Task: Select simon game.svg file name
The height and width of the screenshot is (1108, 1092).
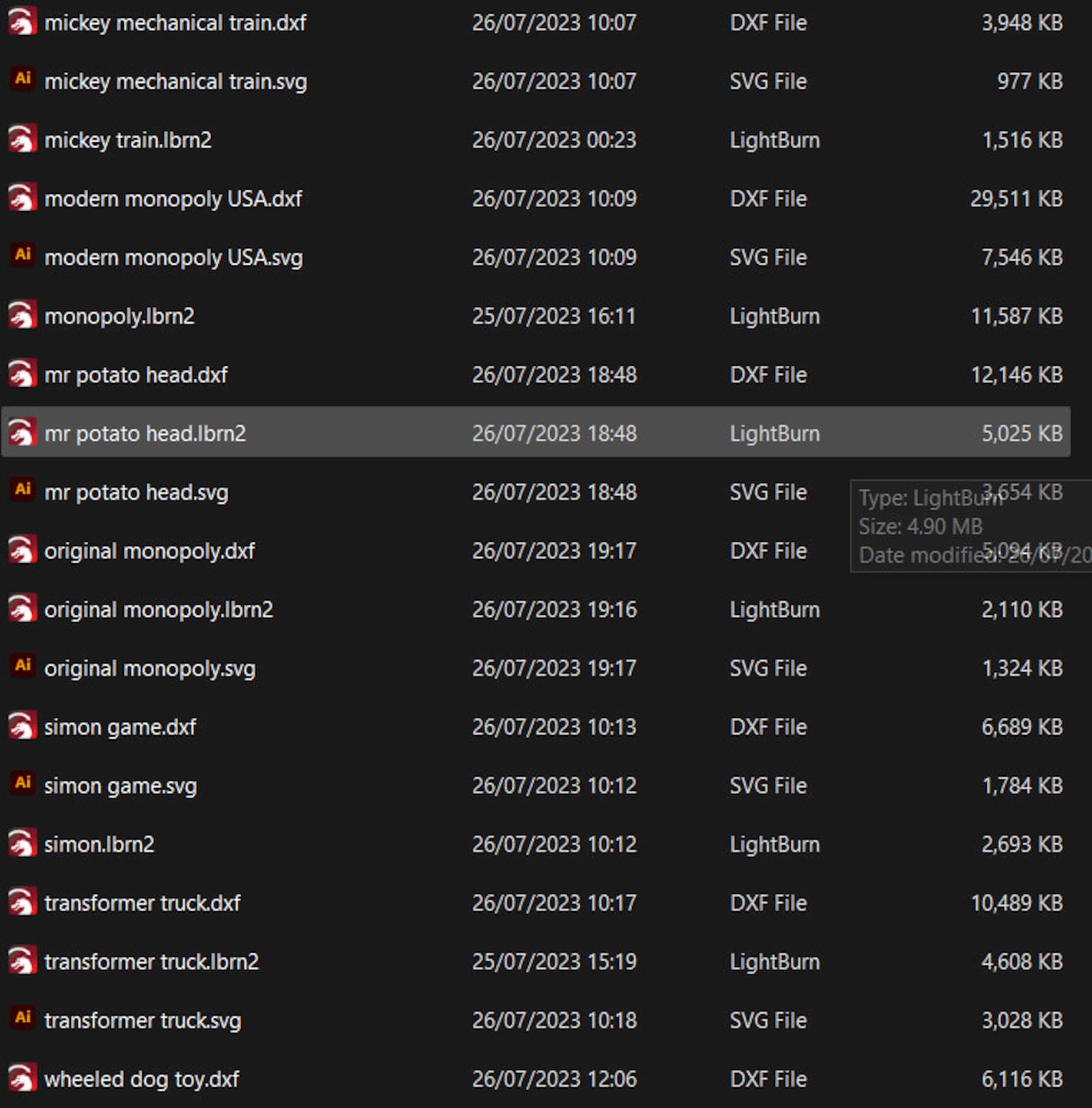Action: (x=120, y=786)
